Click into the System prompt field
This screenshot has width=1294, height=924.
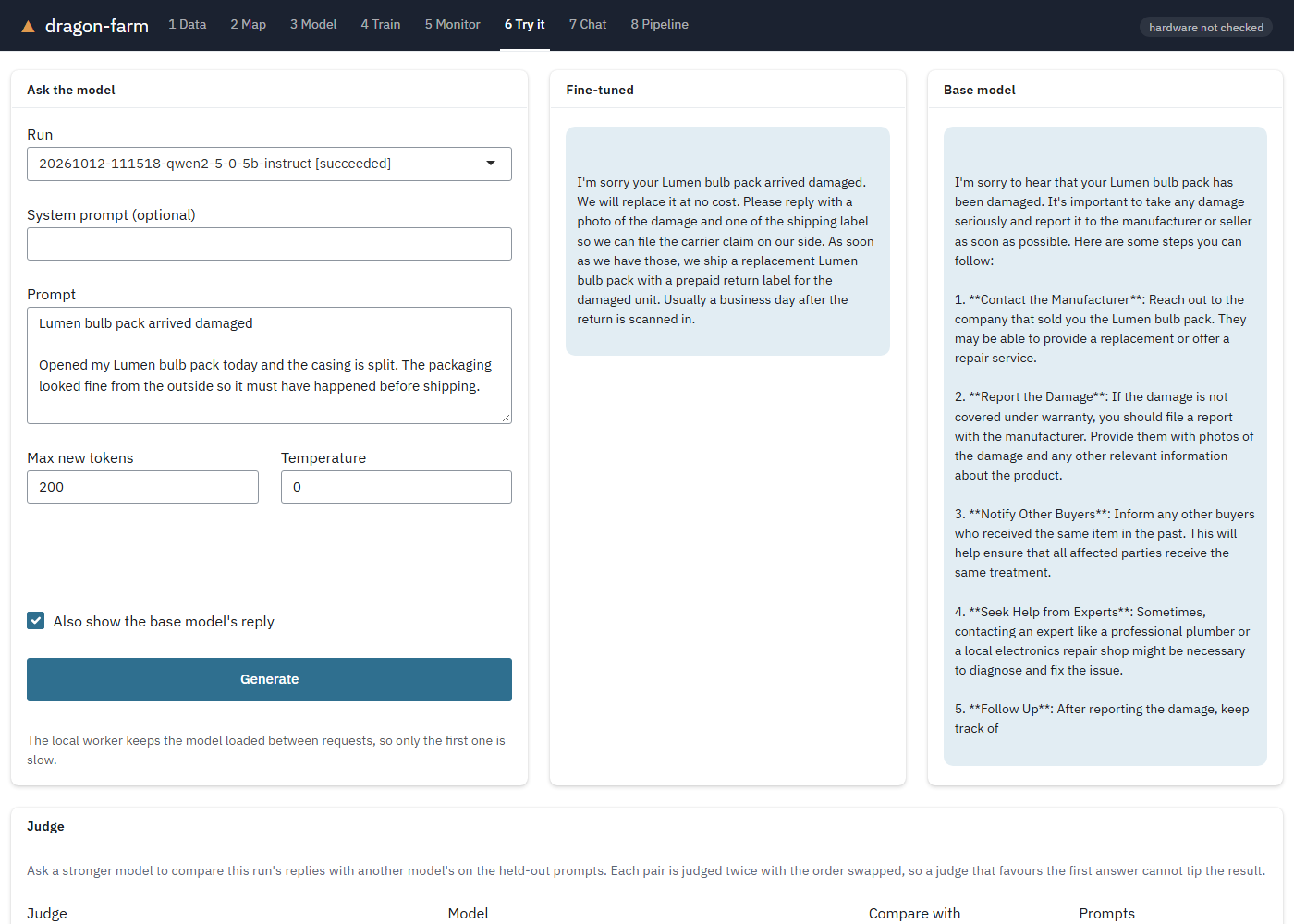tap(269, 244)
